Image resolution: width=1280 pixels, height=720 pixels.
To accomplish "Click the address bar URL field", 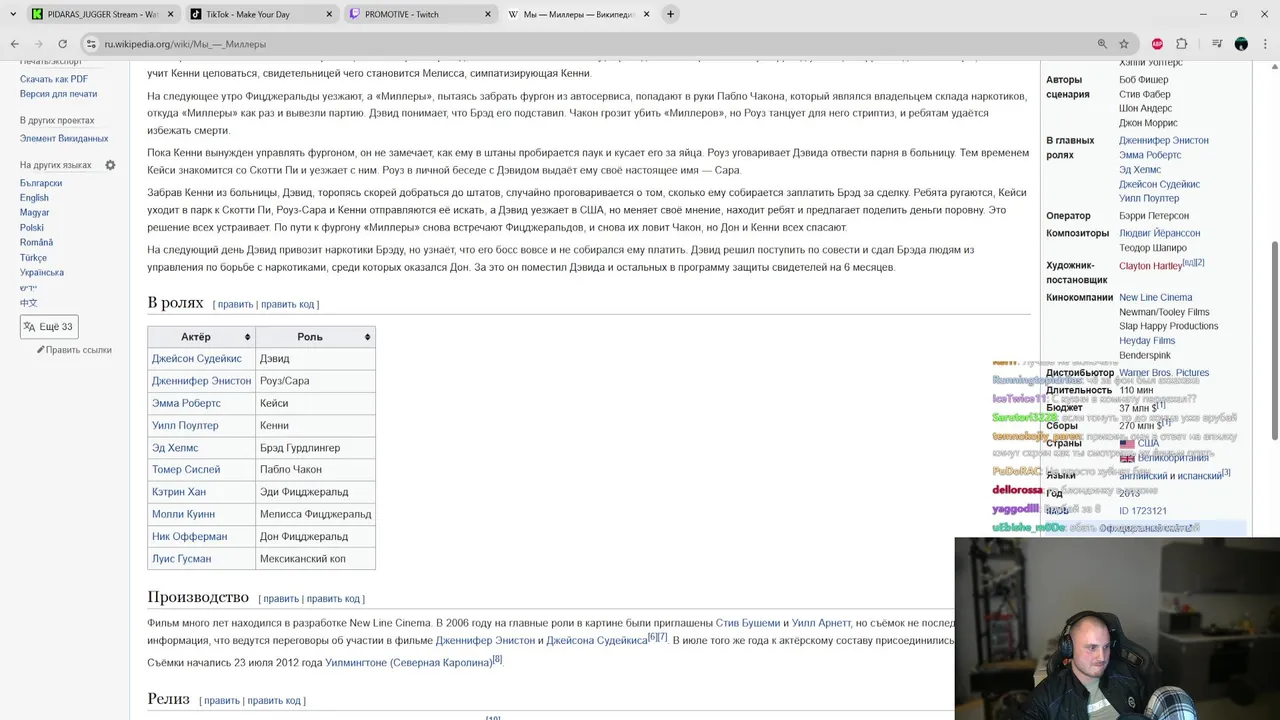I will [x=590, y=44].
